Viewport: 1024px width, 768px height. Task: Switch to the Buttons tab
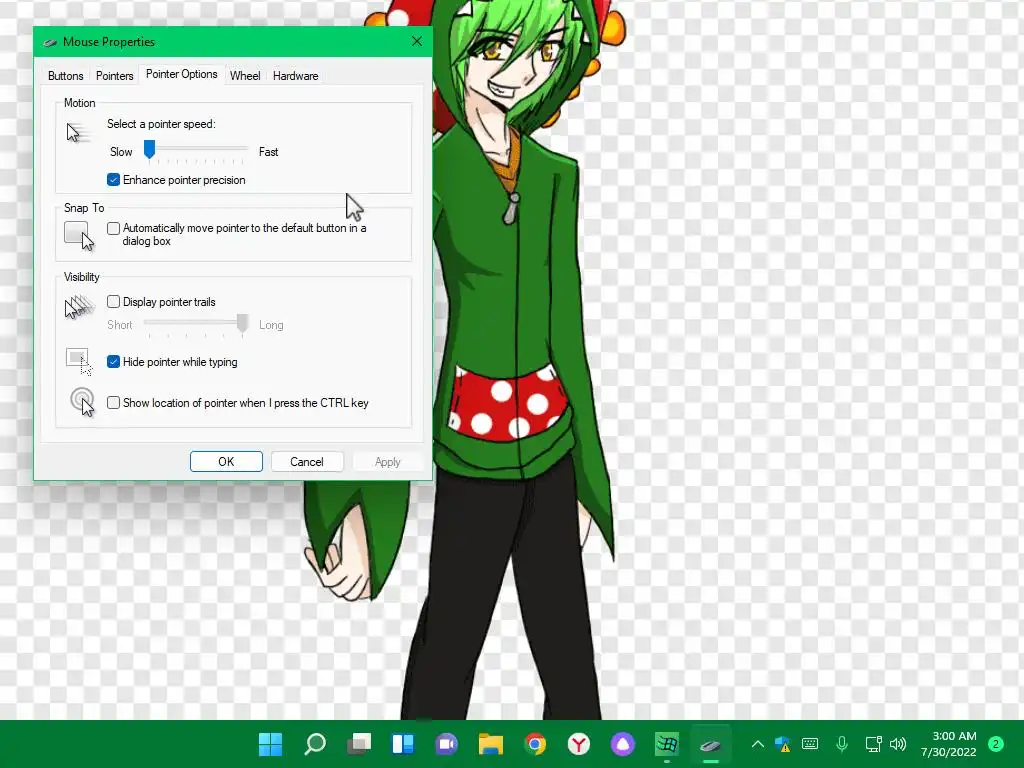coord(65,76)
